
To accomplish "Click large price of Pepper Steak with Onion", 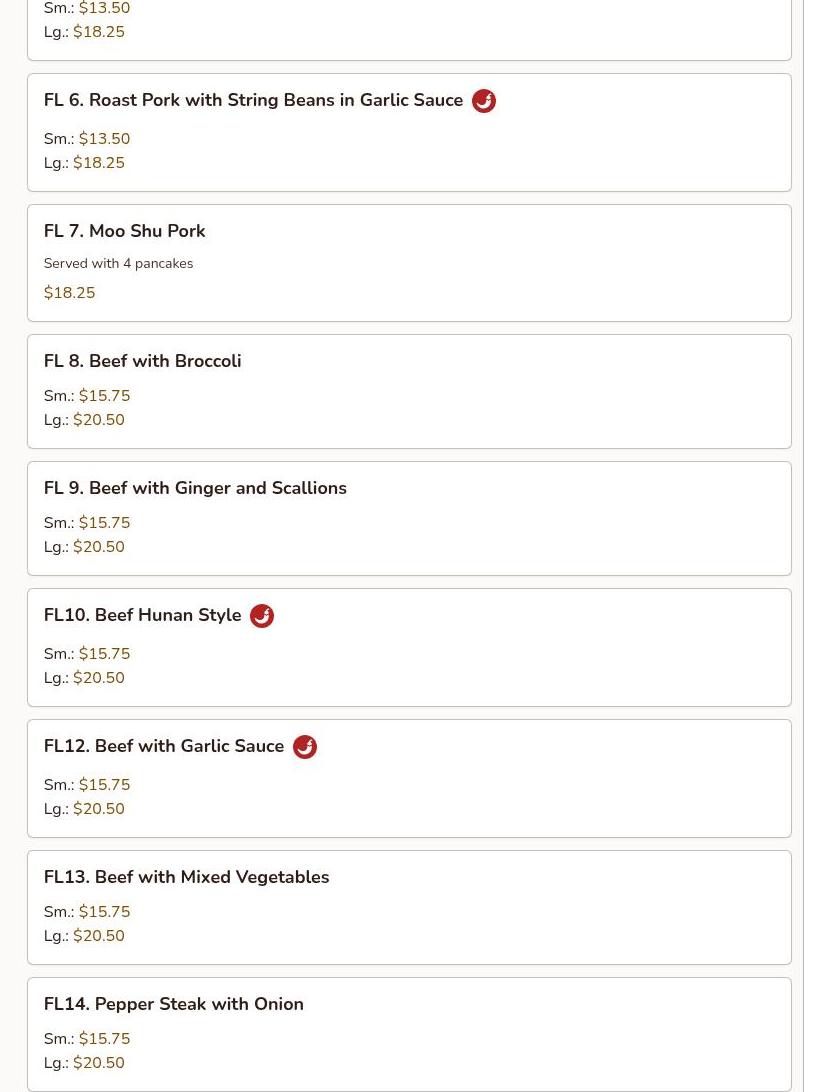I will [x=98, y=1063].
